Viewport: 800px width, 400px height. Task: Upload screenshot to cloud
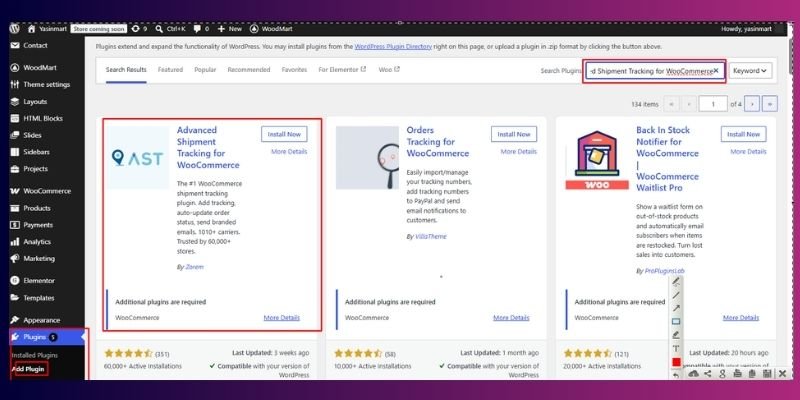(x=693, y=374)
